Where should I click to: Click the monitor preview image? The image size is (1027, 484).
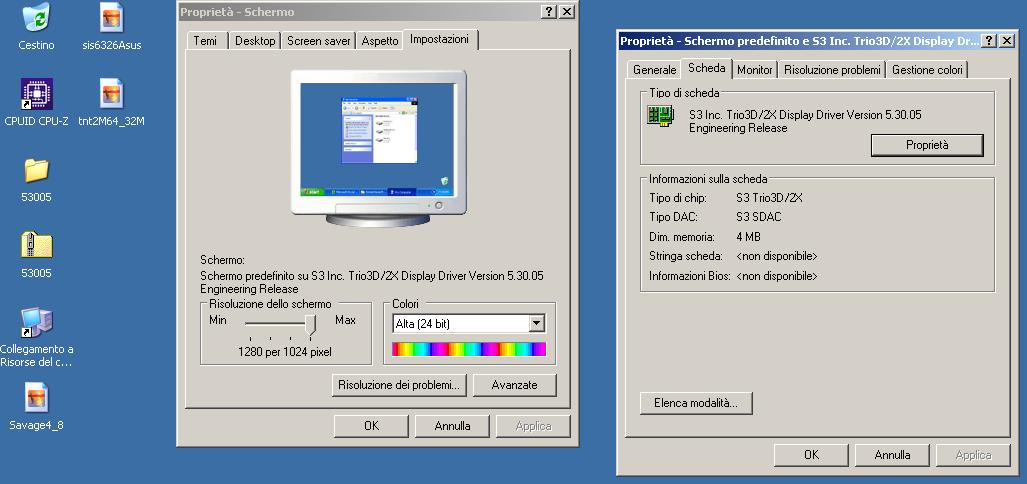point(378,148)
